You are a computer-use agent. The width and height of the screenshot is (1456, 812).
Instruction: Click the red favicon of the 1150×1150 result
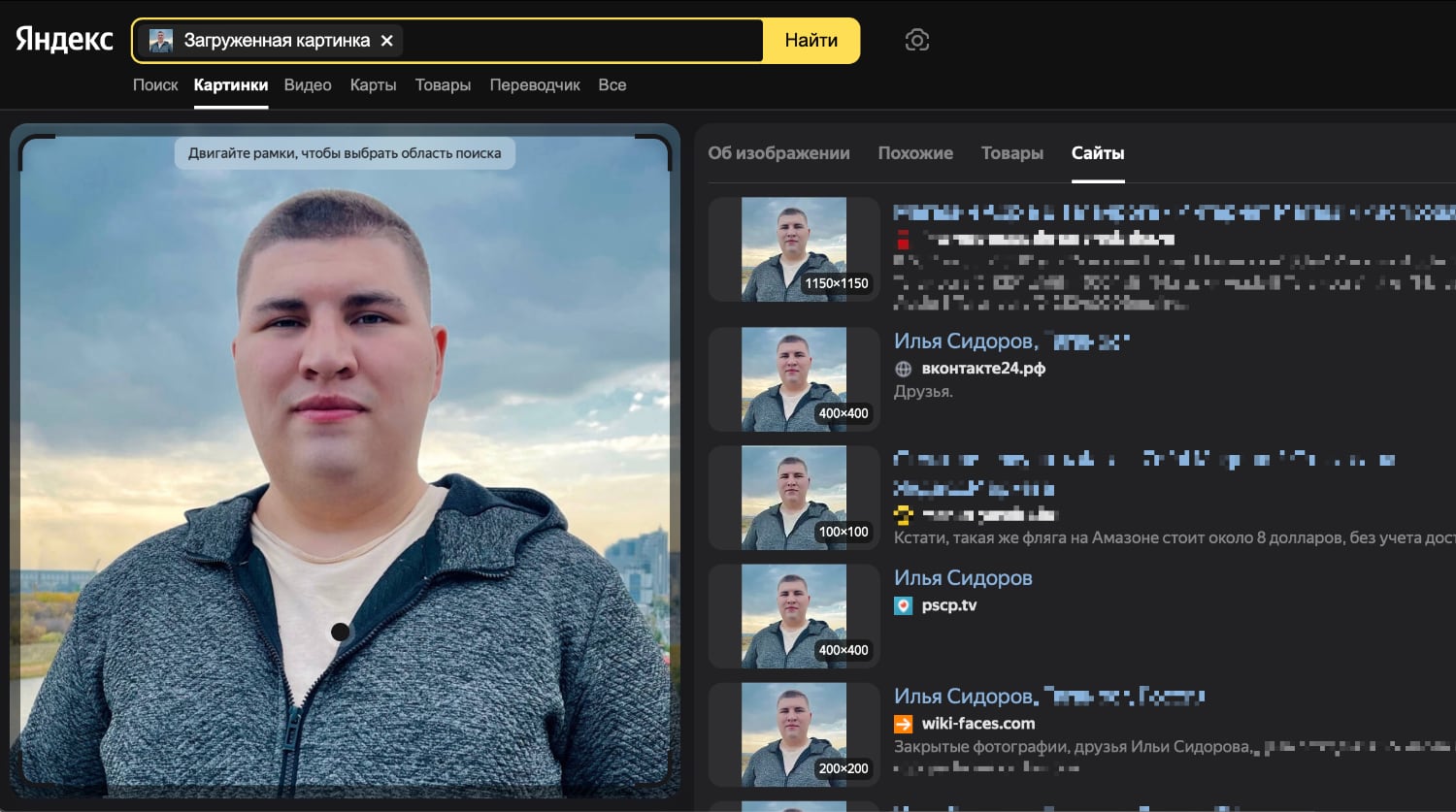(903, 239)
